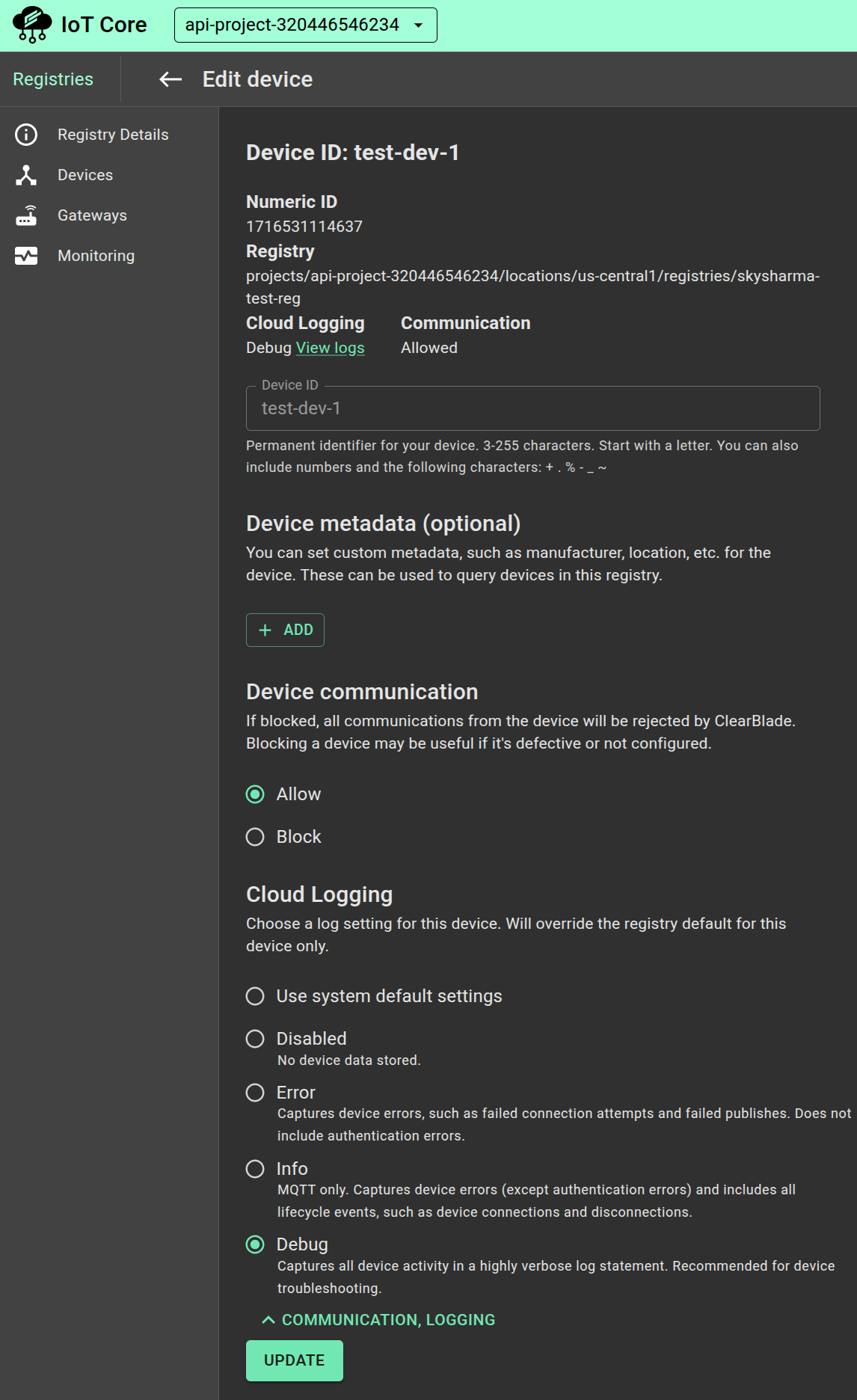Click the back arrow beside Edit device
The width and height of the screenshot is (857, 1400).
(x=171, y=79)
